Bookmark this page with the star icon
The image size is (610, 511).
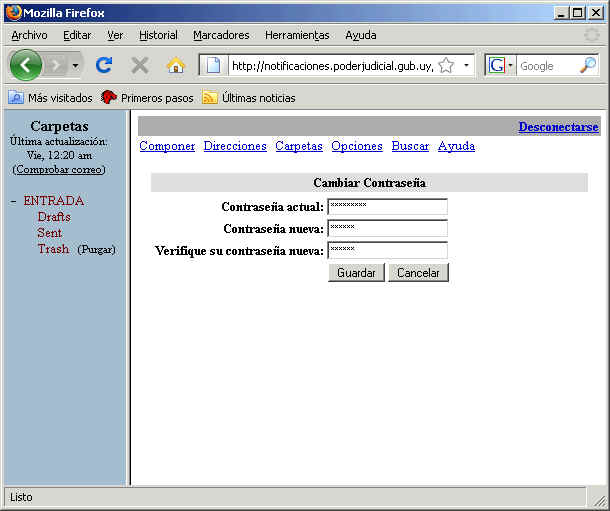(x=446, y=65)
